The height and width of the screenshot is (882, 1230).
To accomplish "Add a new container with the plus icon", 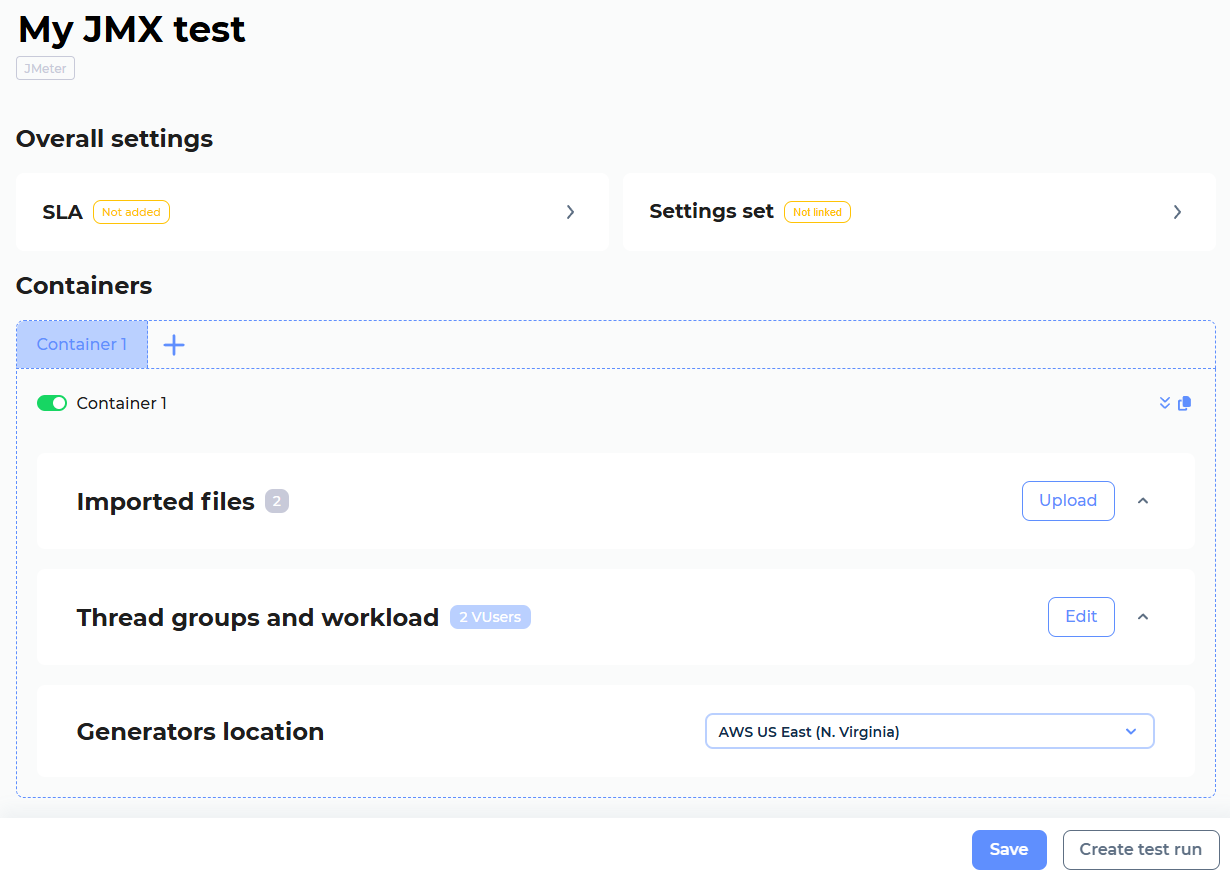I will [174, 344].
